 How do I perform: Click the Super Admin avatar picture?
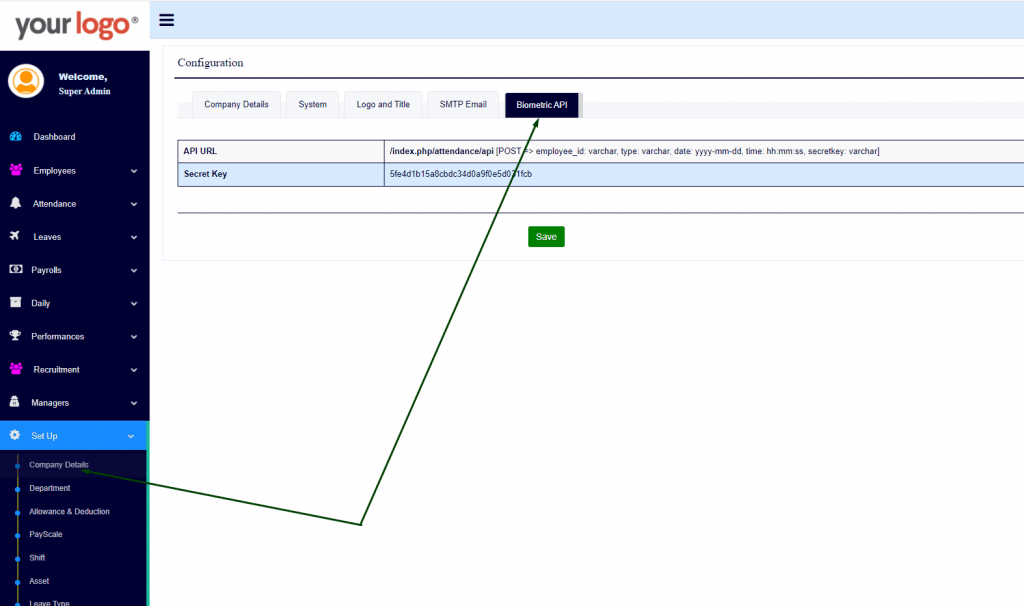(x=26, y=81)
